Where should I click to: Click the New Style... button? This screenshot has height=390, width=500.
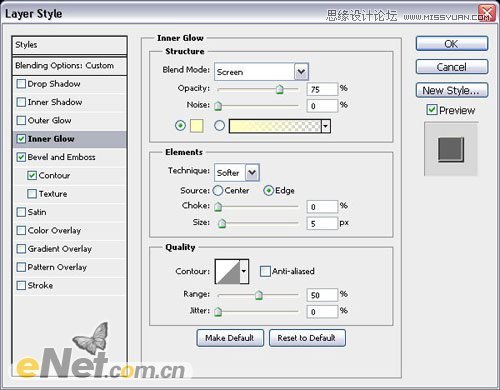tap(452, 90)
